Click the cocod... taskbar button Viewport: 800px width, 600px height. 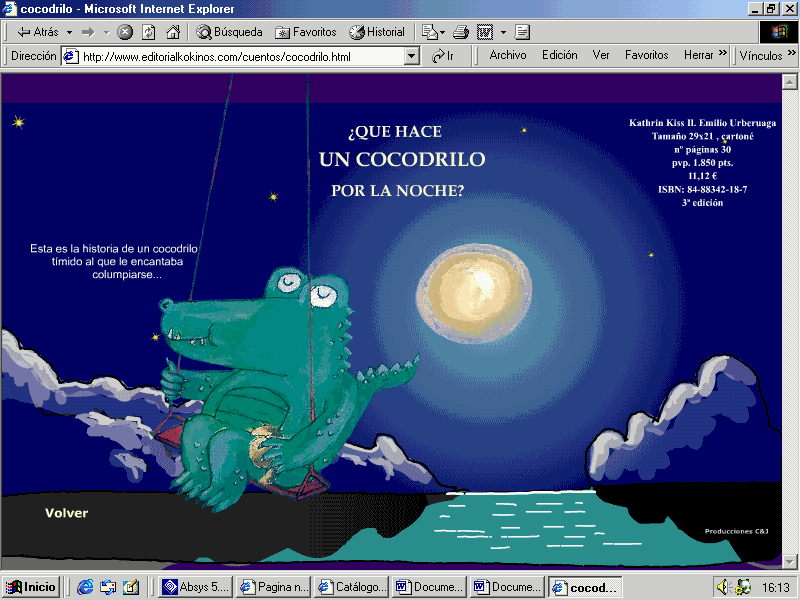585,587
